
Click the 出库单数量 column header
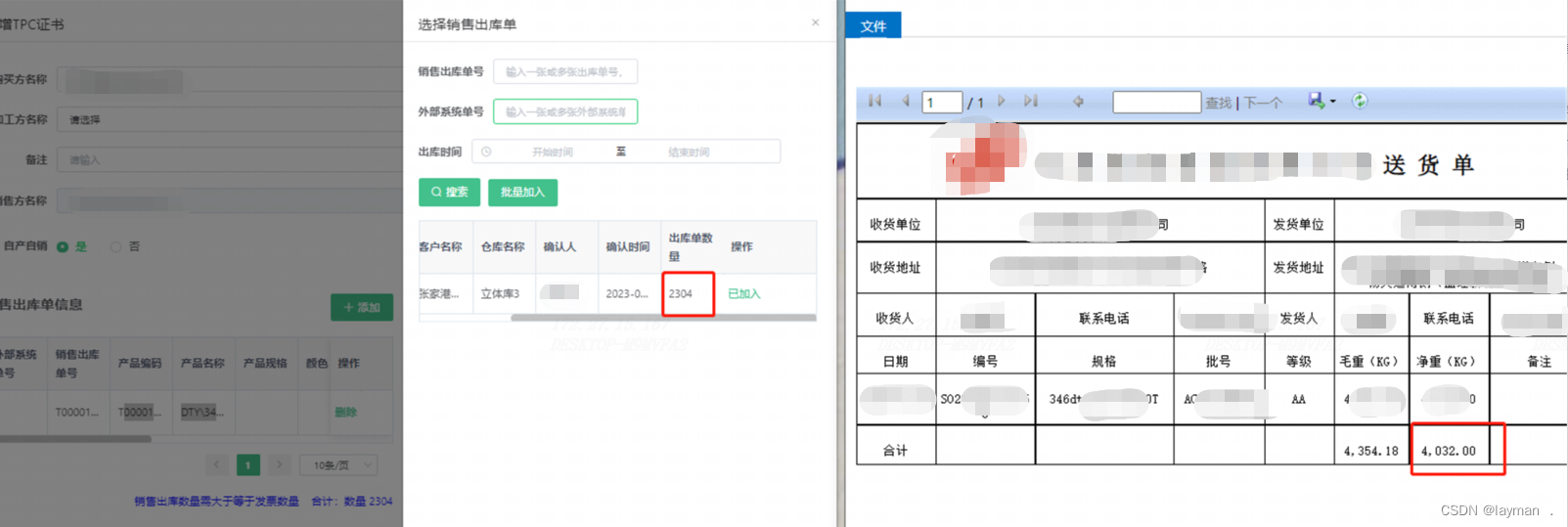(691, 246)
